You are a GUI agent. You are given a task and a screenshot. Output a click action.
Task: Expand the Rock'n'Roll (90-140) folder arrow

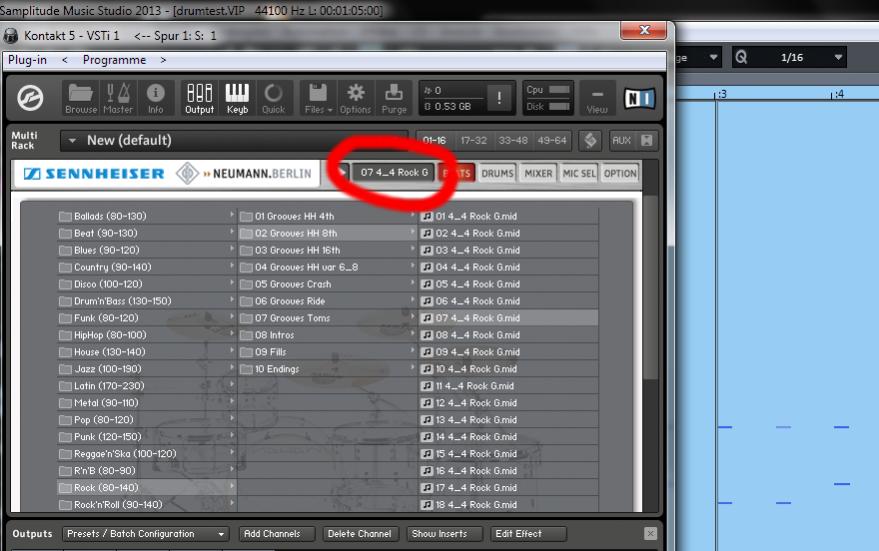pos(232,503)
